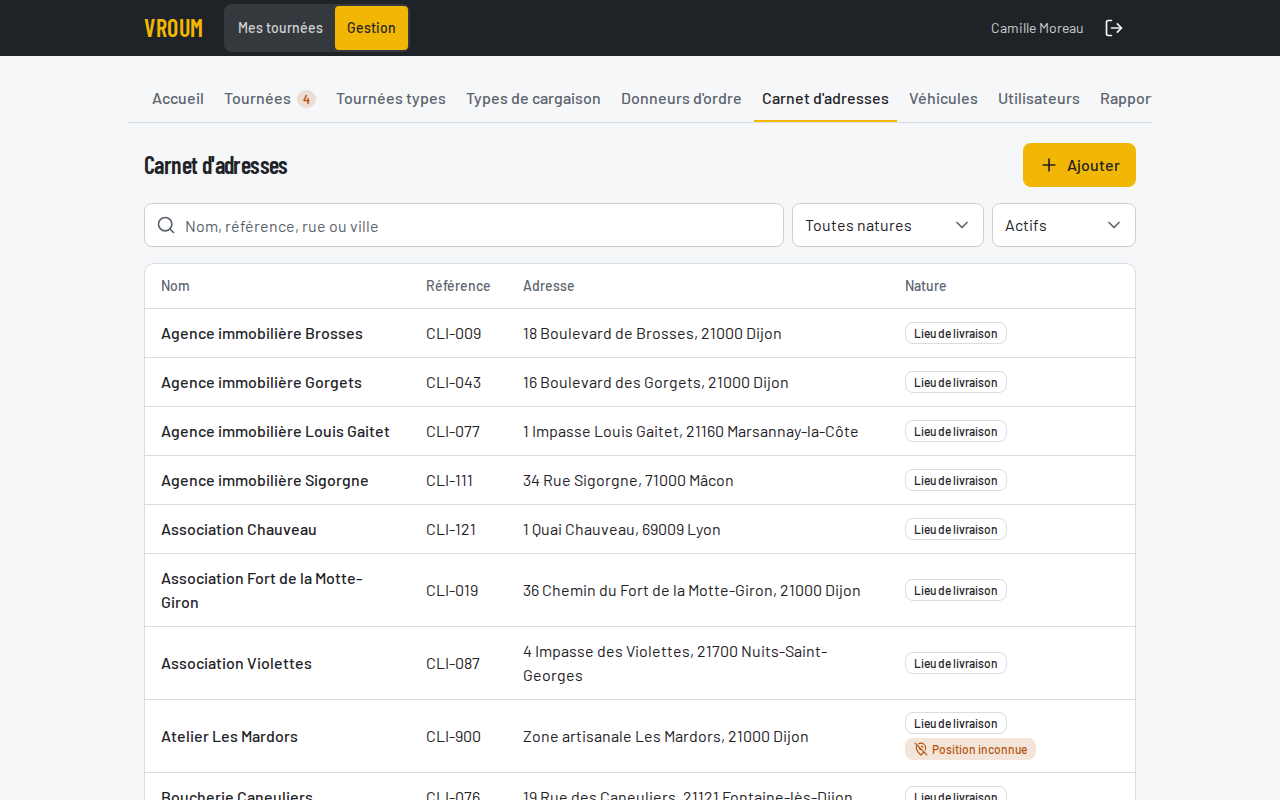Open the Véhicules tab

click(943, 98)
